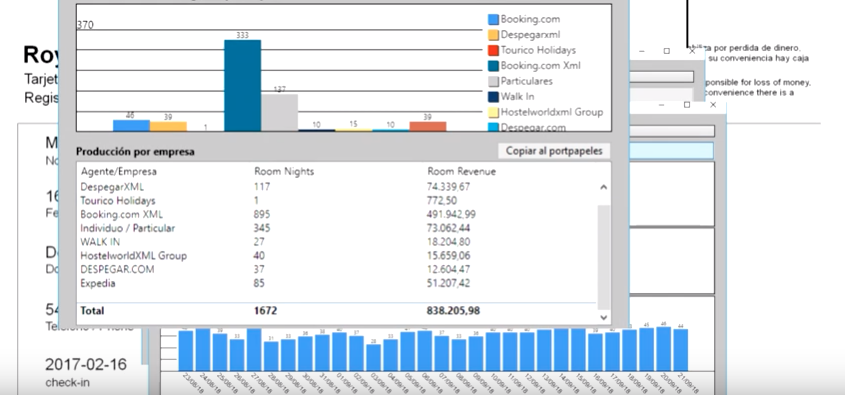This screenshot has height=395, width=845.
Task: Copy data with Copiar al portpapeles
Action: click(x=554, y=151)
